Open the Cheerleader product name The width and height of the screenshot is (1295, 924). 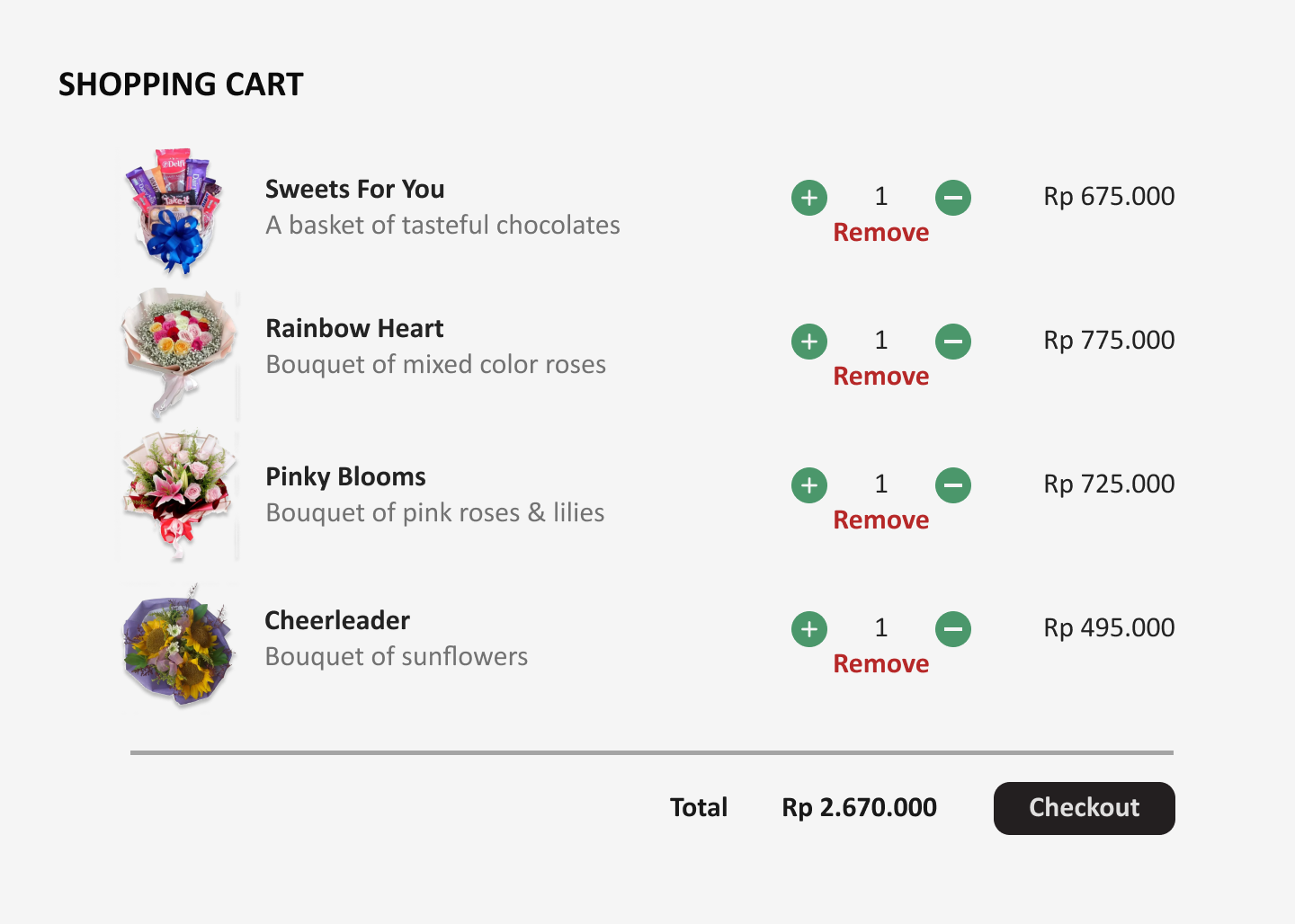click(337, 621)
